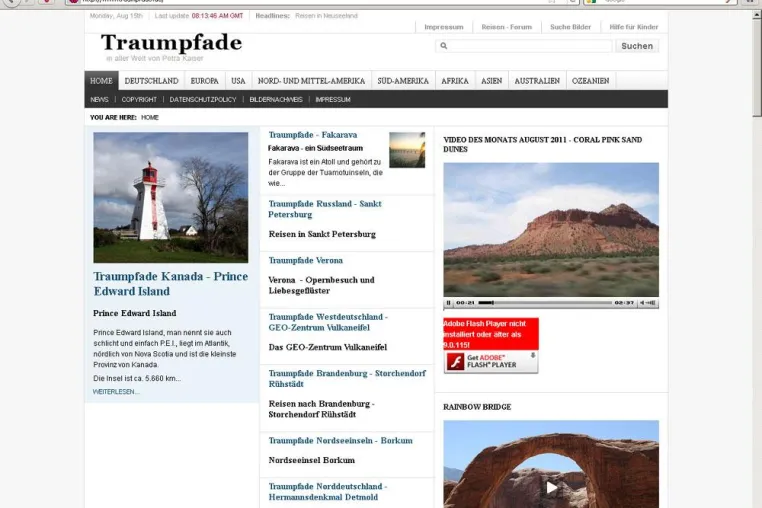Open the Deutschland menu

tap(152, 81)
